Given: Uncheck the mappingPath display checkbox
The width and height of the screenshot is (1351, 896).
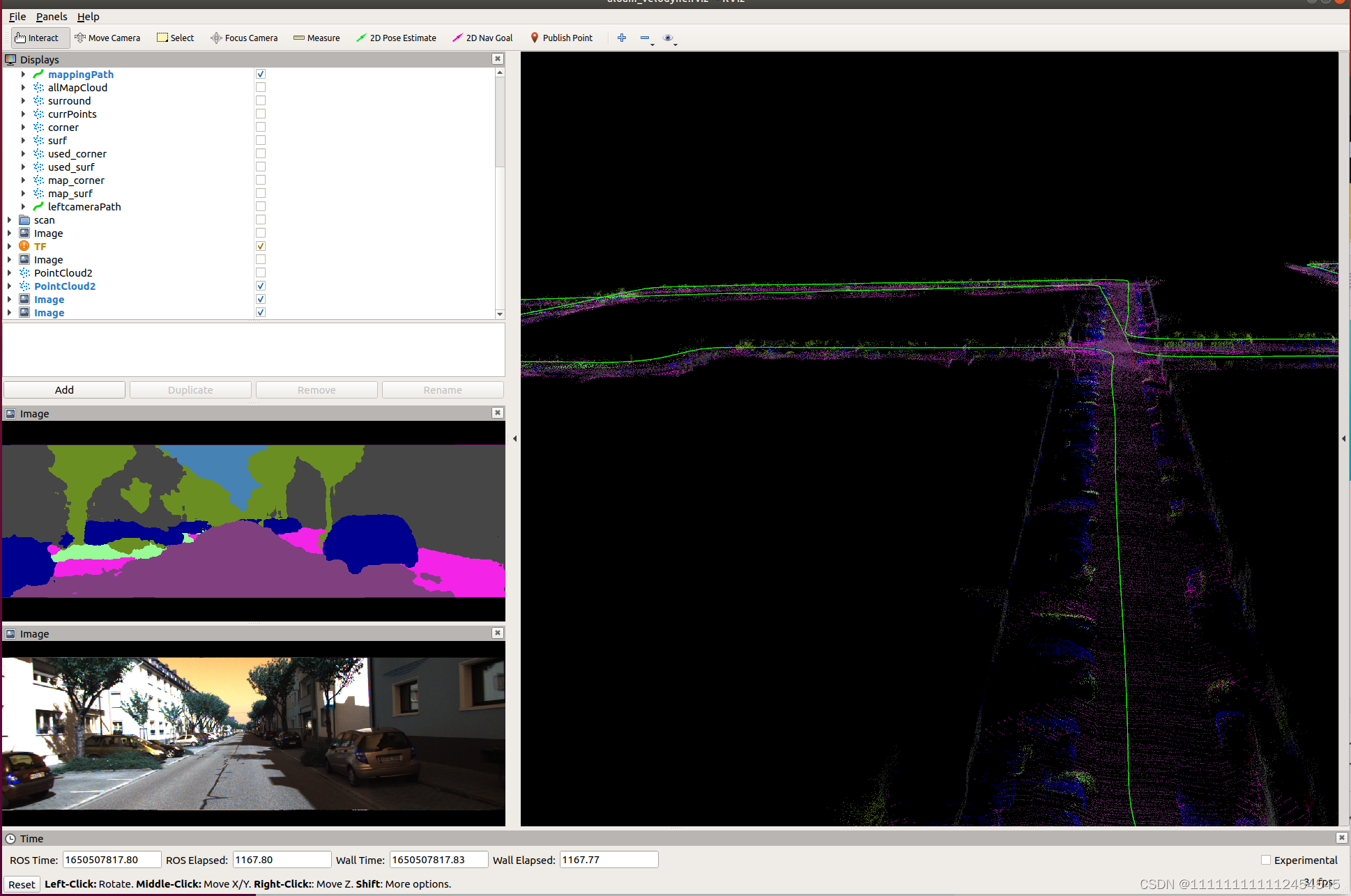Looking at the screenshot, I should 261,75.
